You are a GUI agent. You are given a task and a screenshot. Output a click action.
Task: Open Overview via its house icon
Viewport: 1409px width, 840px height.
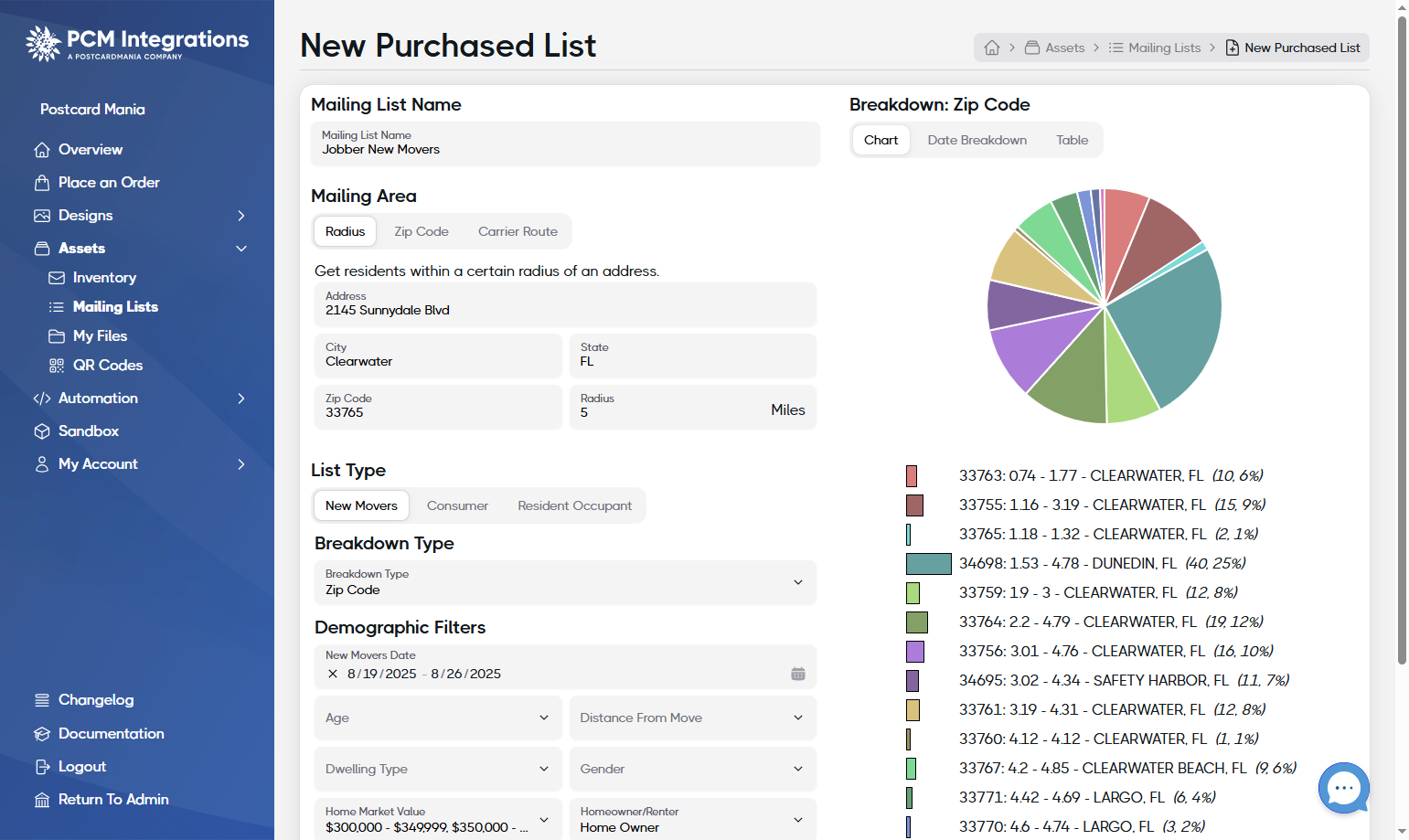point(42,150)
